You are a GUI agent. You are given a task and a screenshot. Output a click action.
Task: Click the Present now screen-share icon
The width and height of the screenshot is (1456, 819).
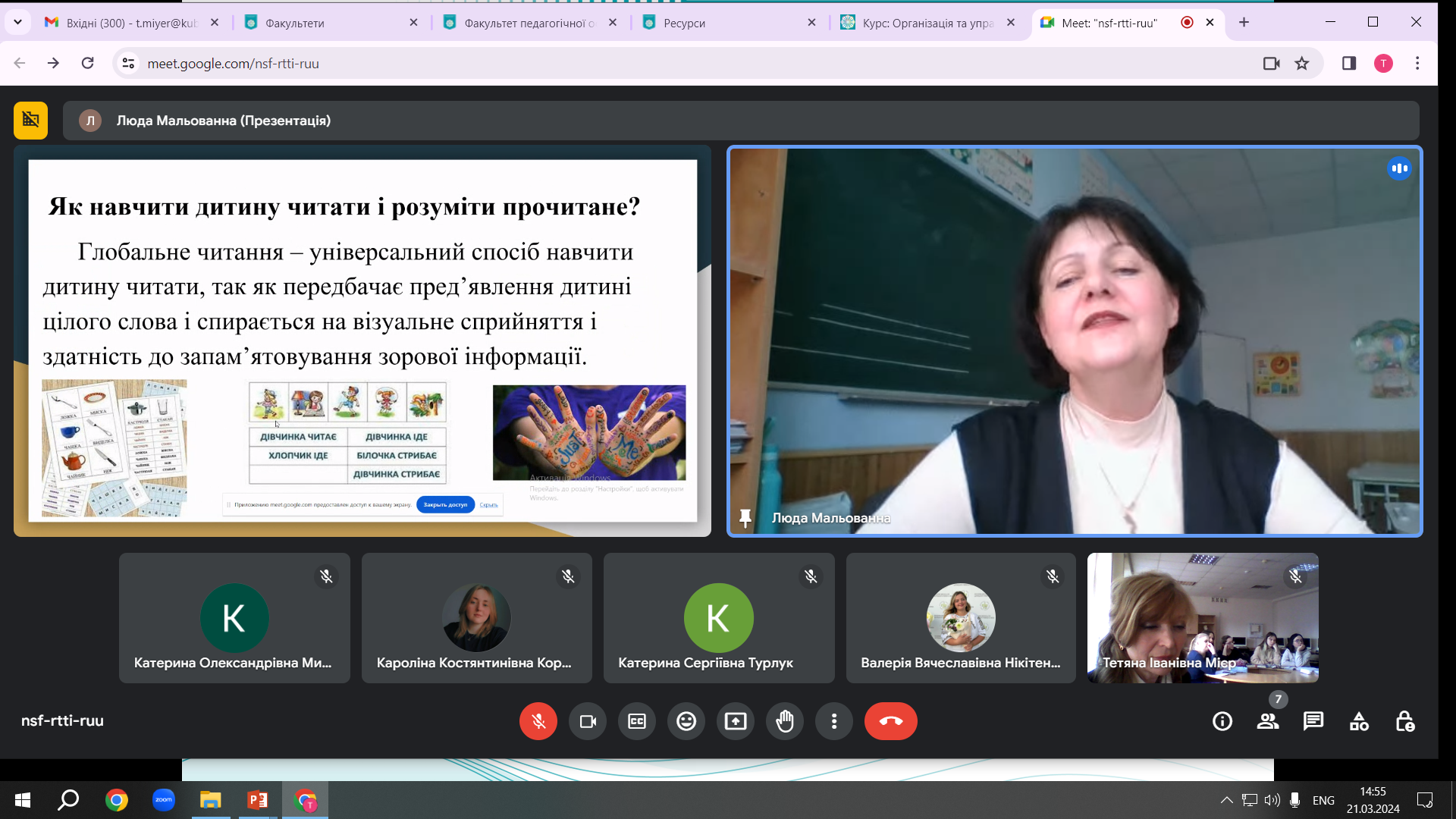coord(736,721)
